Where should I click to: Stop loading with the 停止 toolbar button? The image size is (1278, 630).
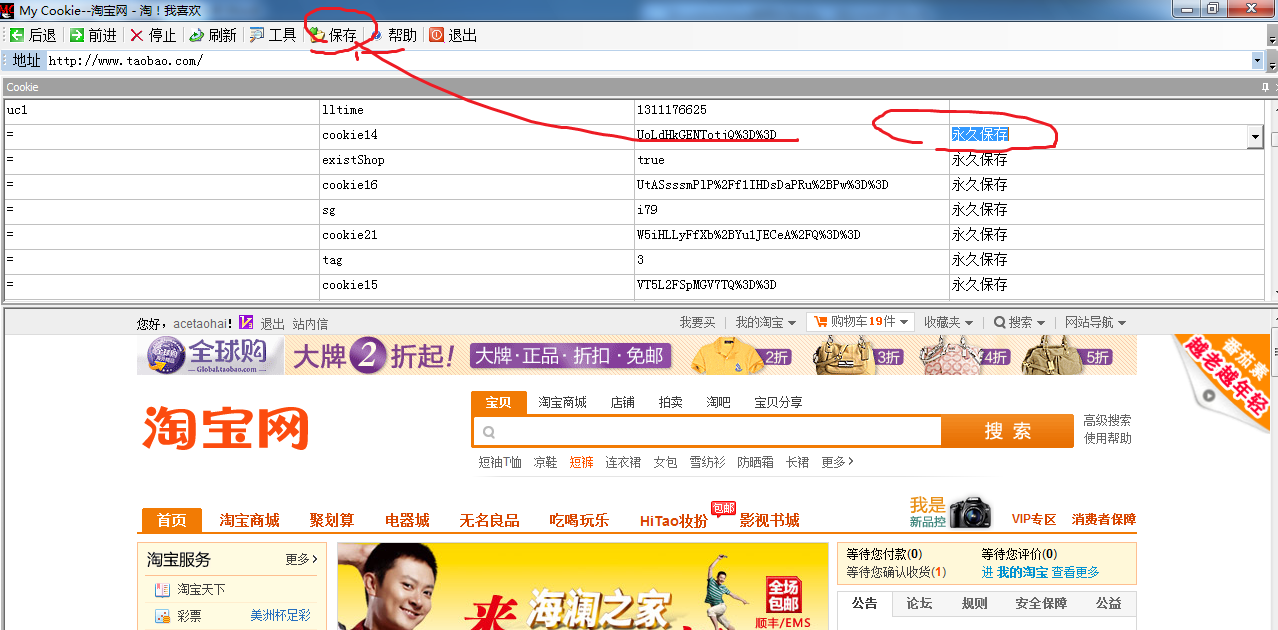click(153, 35)
